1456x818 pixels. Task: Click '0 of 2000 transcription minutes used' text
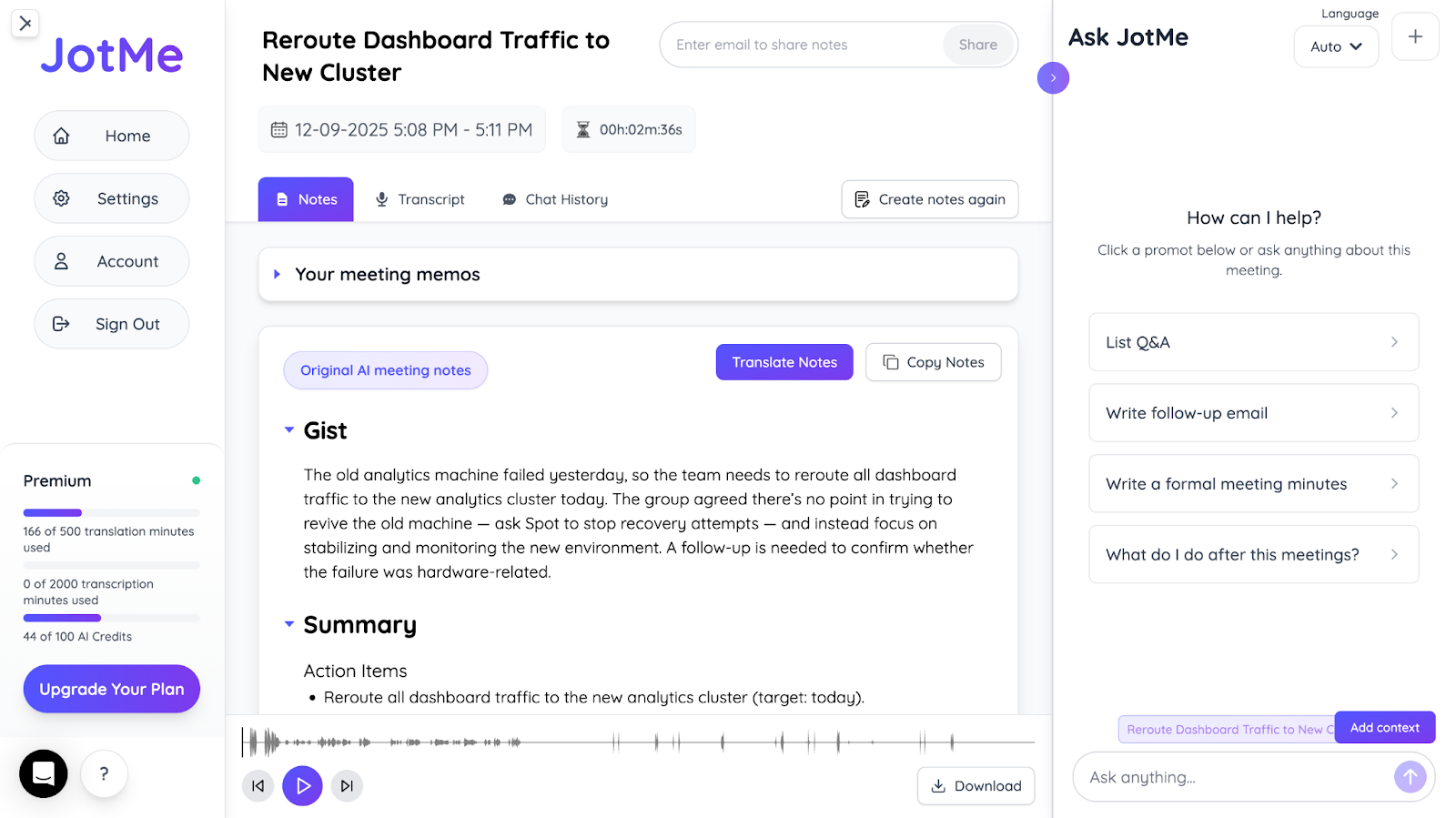click(88, 592)
